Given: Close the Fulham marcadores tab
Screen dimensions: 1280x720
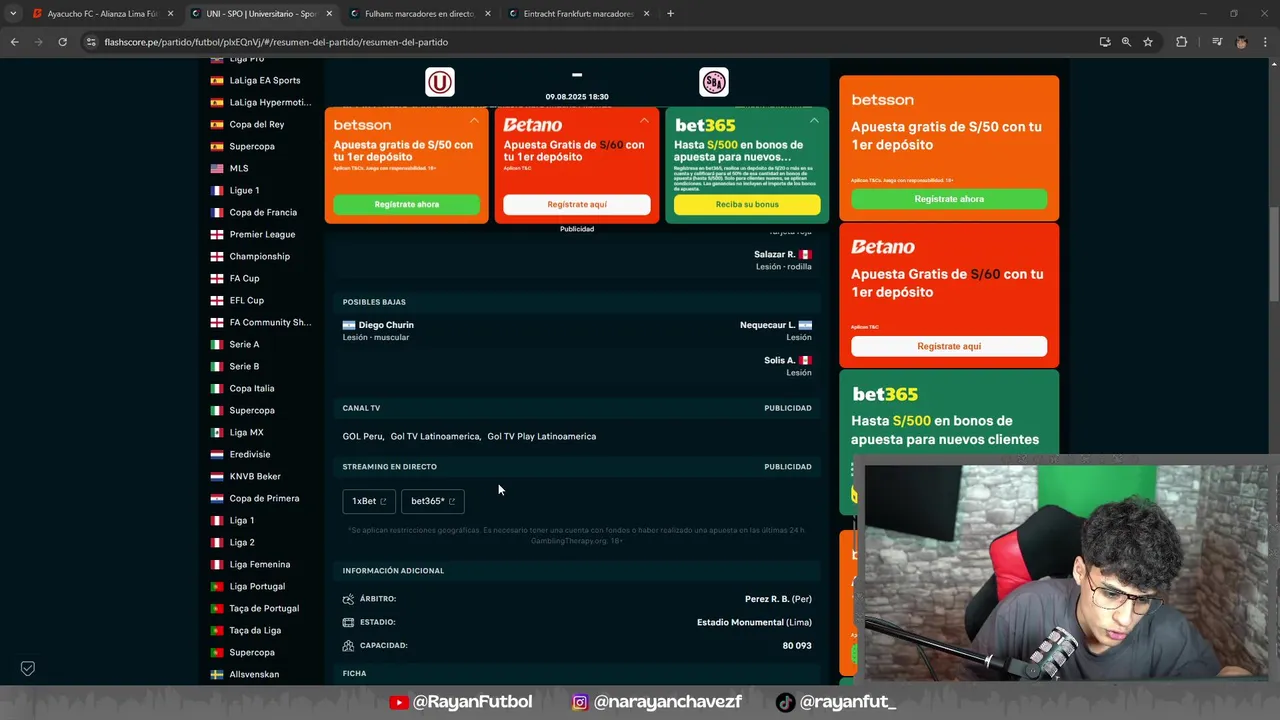Looking at the screenshot, I should coord(488,14).
